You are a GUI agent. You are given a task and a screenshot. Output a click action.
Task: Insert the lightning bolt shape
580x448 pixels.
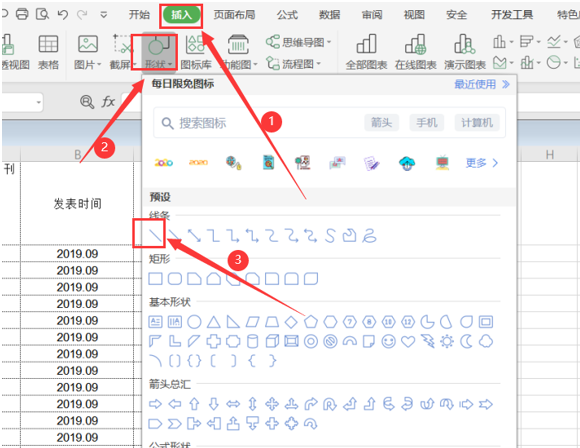click(x=428, y=341)
